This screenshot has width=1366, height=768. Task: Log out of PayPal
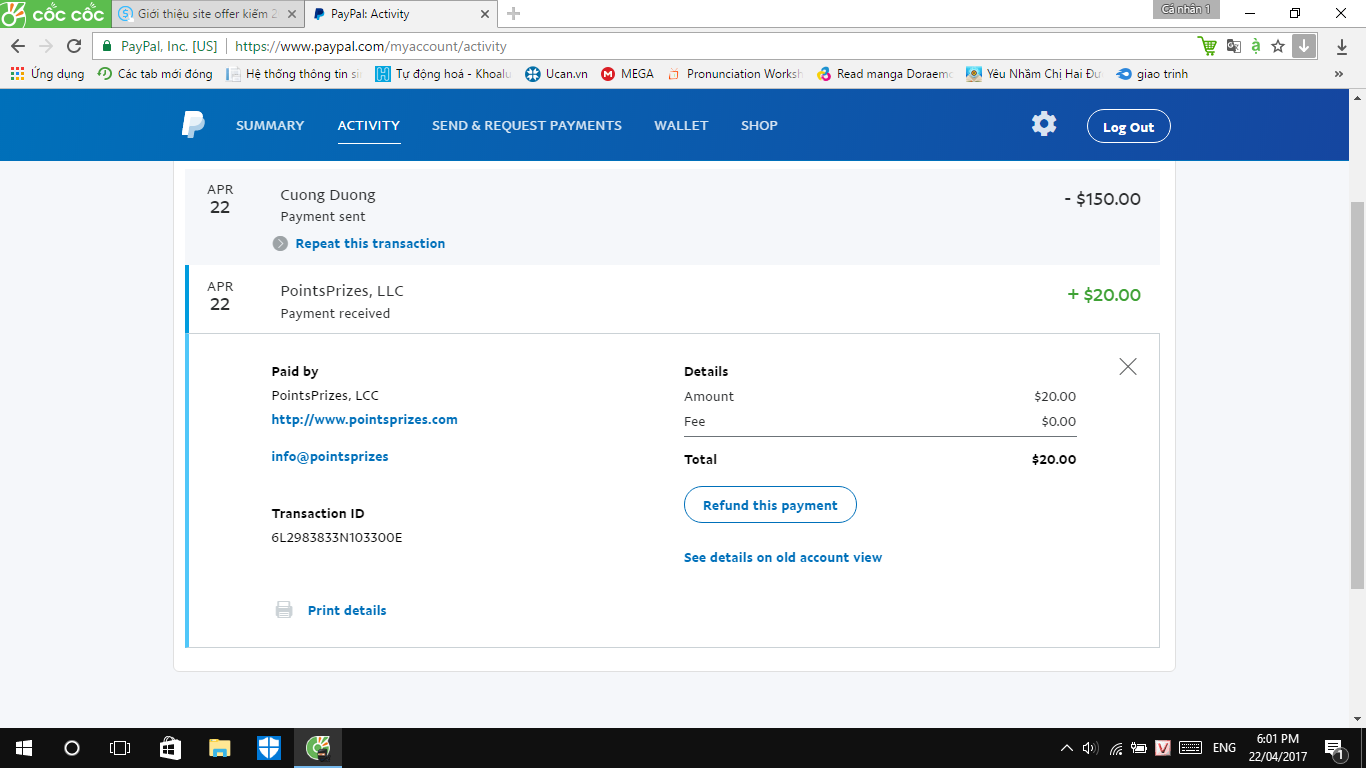coord(1128,127)
